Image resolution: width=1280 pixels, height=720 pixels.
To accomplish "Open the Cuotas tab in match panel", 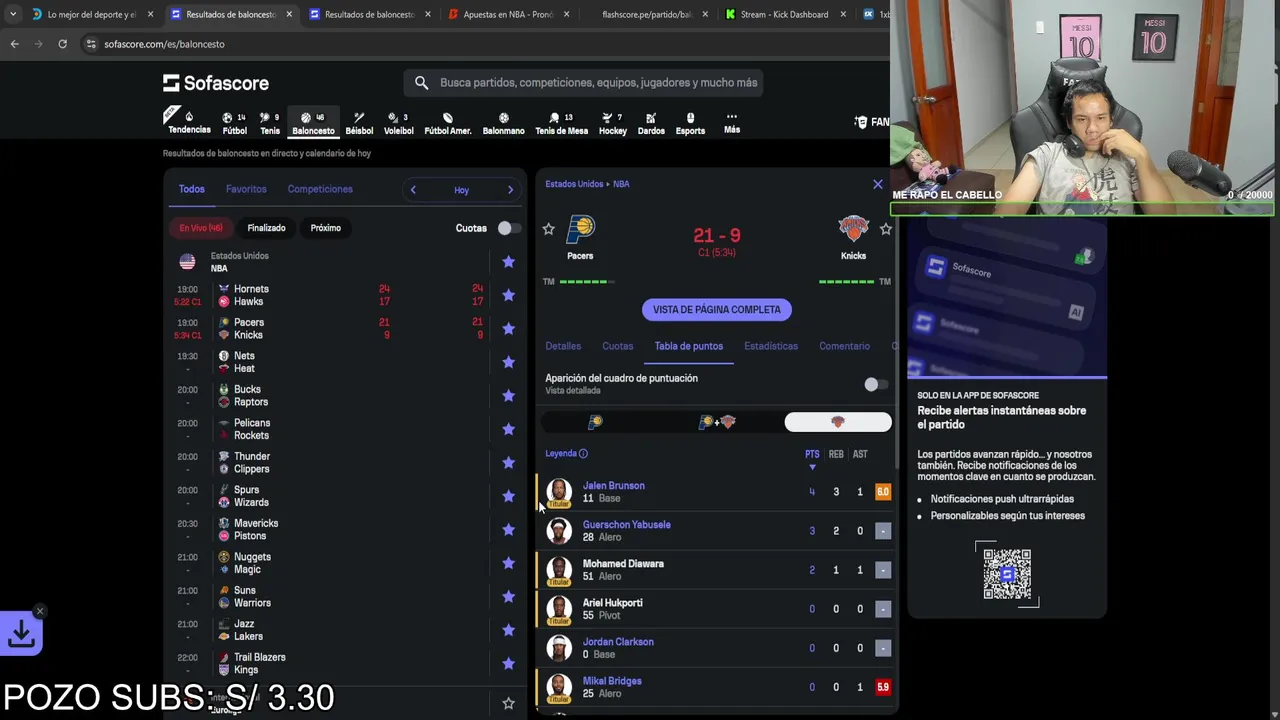I will [x=617, y=346].
